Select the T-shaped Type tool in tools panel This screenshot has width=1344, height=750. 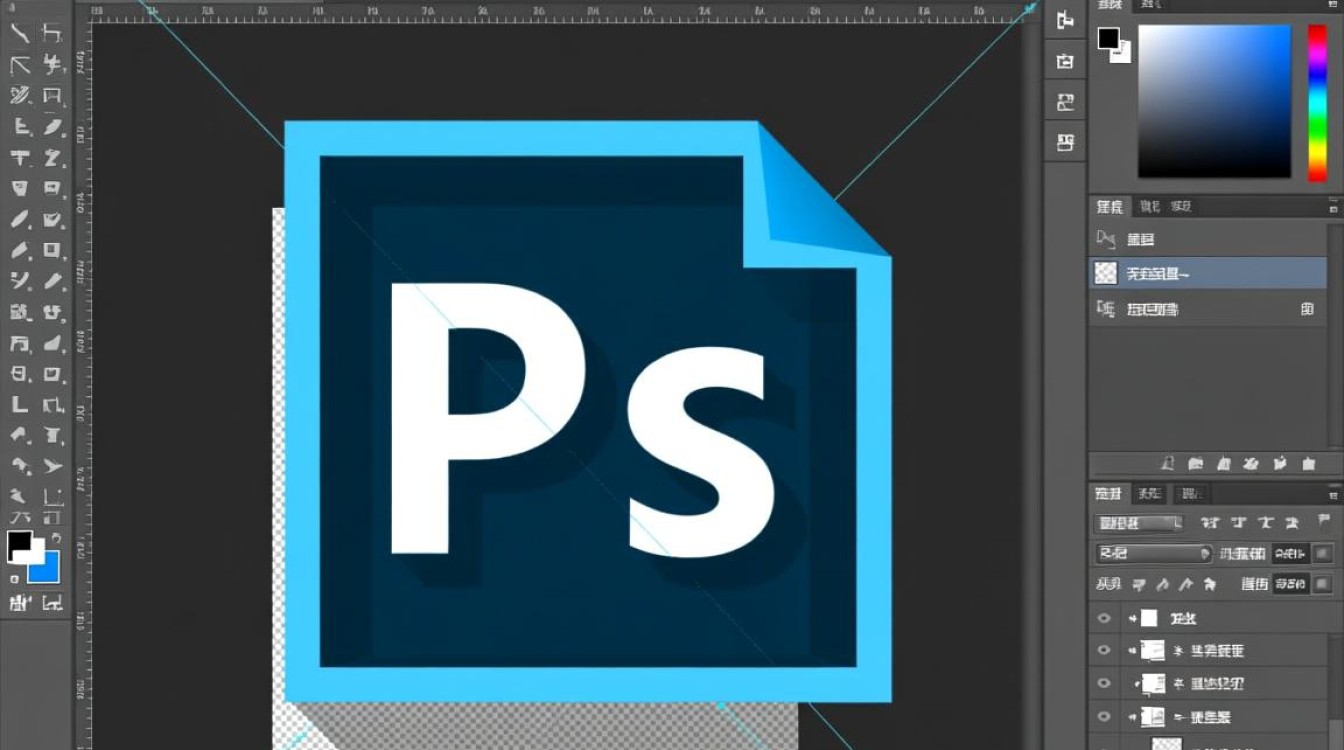pyautogui.click(x=20, y=157)
